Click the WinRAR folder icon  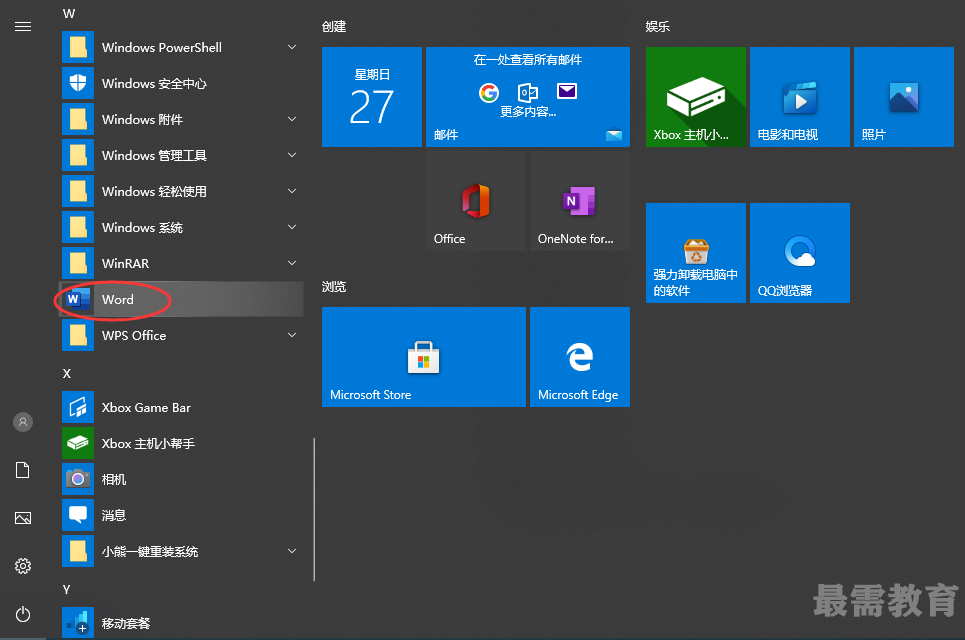(x=78, y=263)
